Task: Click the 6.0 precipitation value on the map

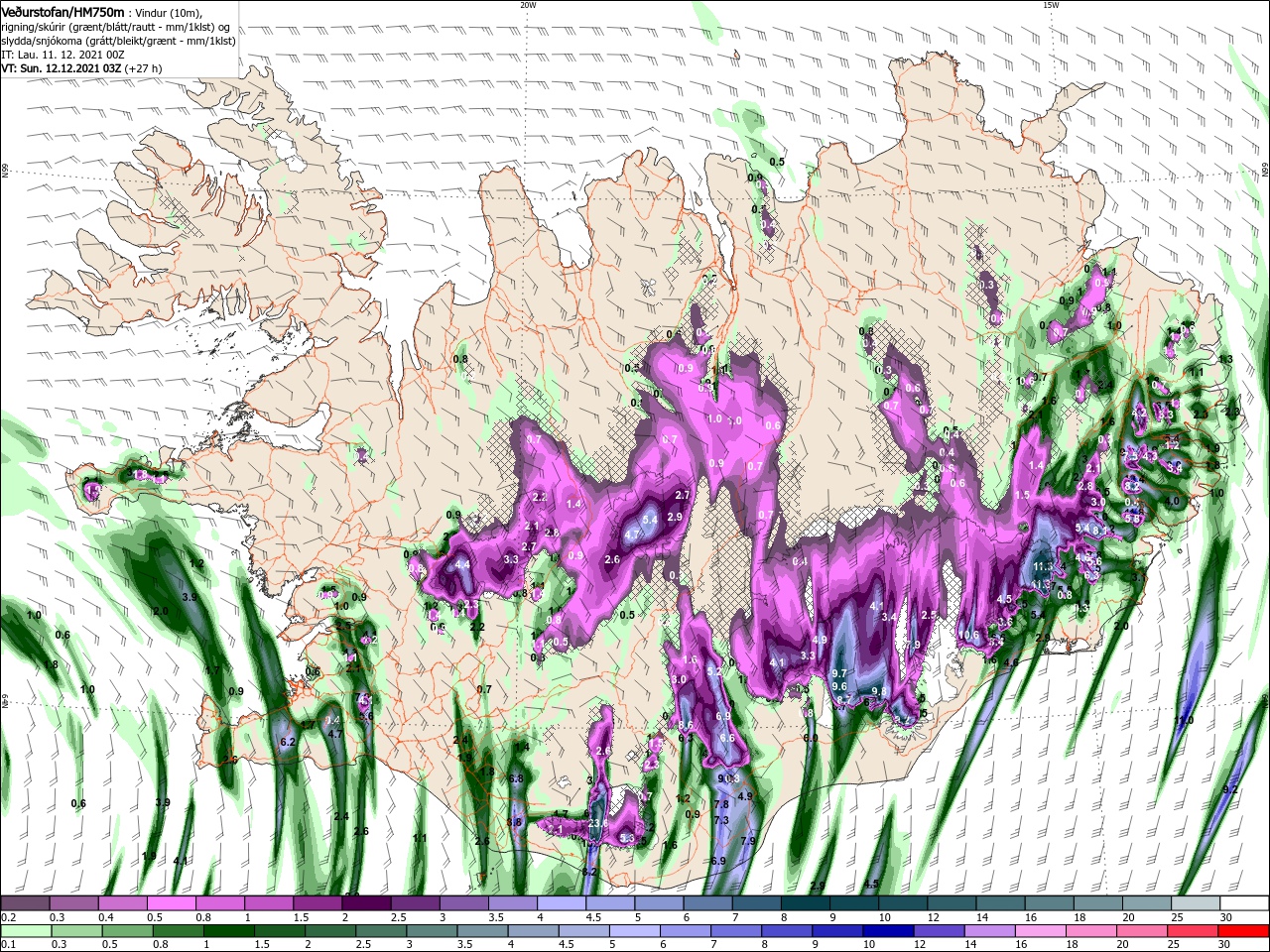Action: click(x=811, y=738)
